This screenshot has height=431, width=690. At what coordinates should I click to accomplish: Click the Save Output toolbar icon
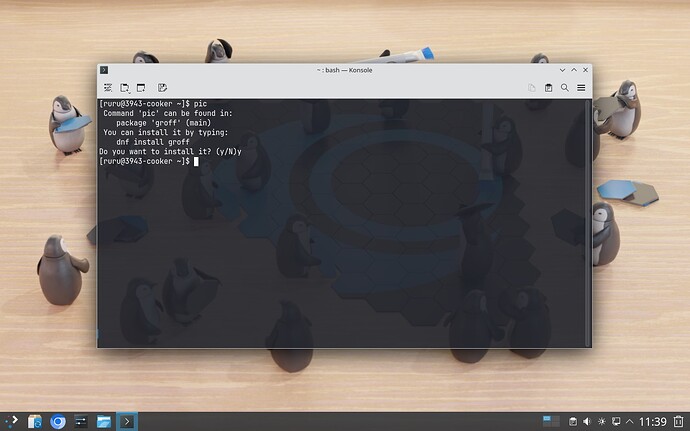[x=162, y=88]
